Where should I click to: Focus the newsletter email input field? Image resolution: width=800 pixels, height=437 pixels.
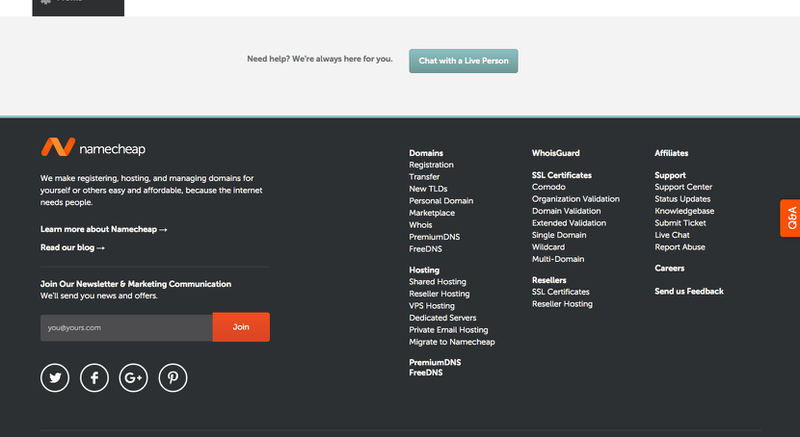pyautogui.click(x=126, y=327)
